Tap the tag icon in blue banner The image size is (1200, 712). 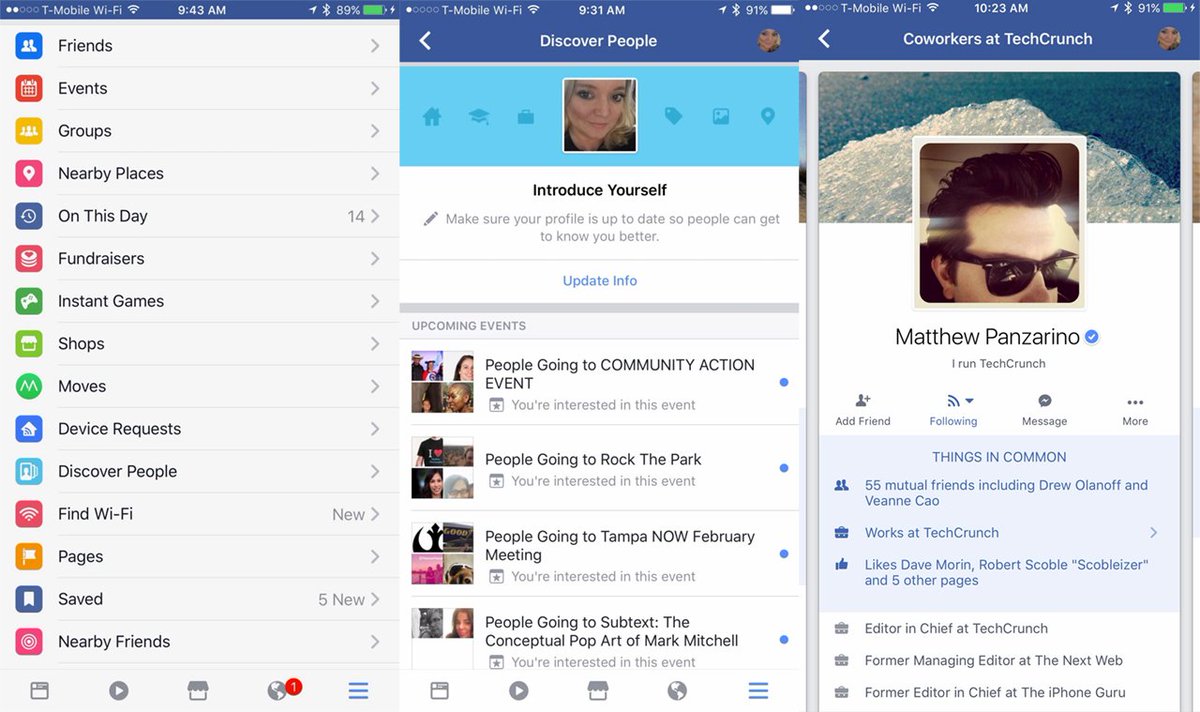coord(673,117)
